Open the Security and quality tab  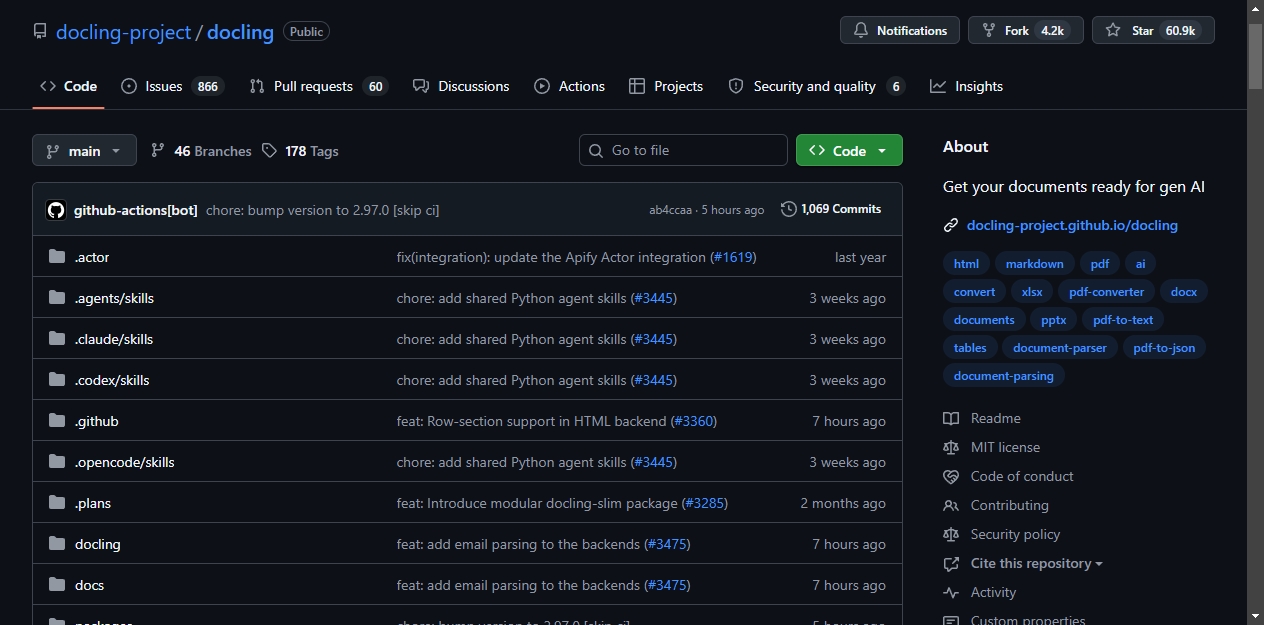(x=817, y=86)
